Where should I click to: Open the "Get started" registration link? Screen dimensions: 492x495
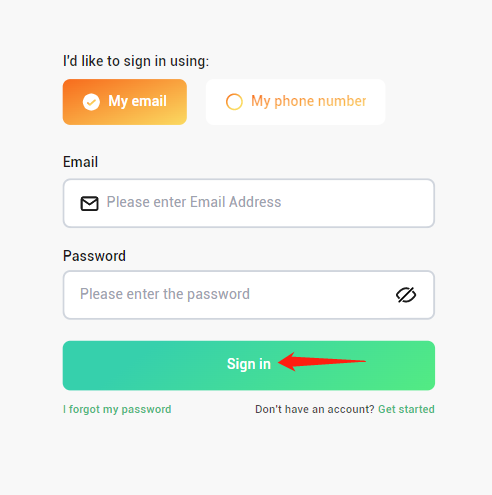406,409
